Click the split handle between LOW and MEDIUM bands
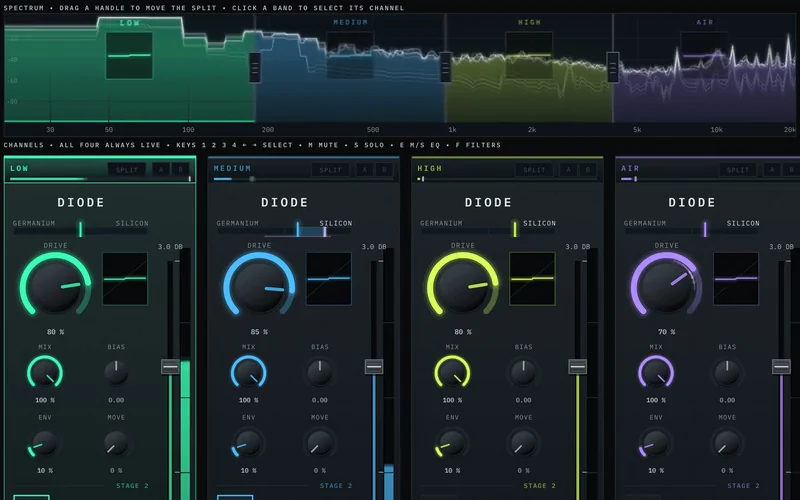The image size is (800, 500). [x=255, y=67]
